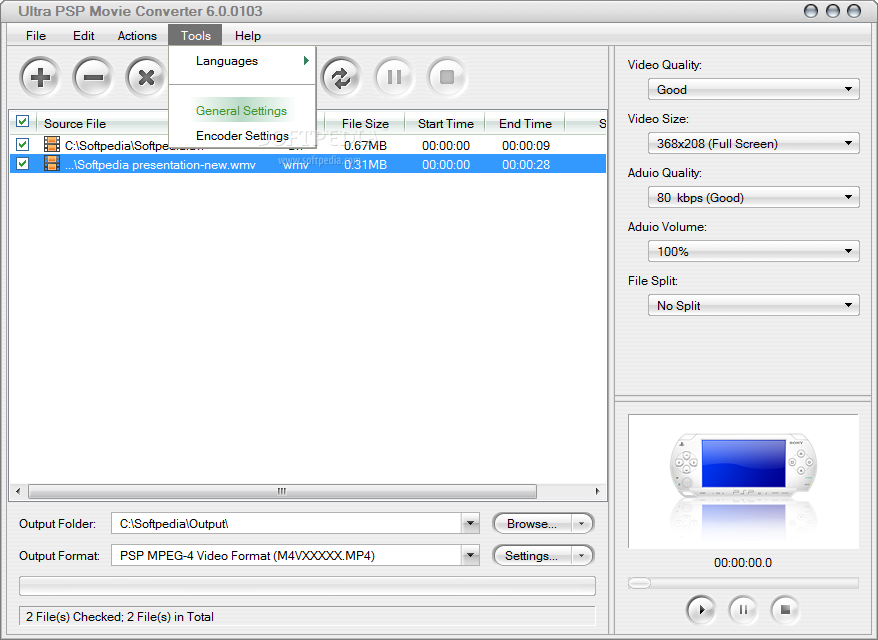Expand the Output Format dropdown
The height and width of the screenshot is (640, 878).
pyautogui.click(x=470, y=555)
